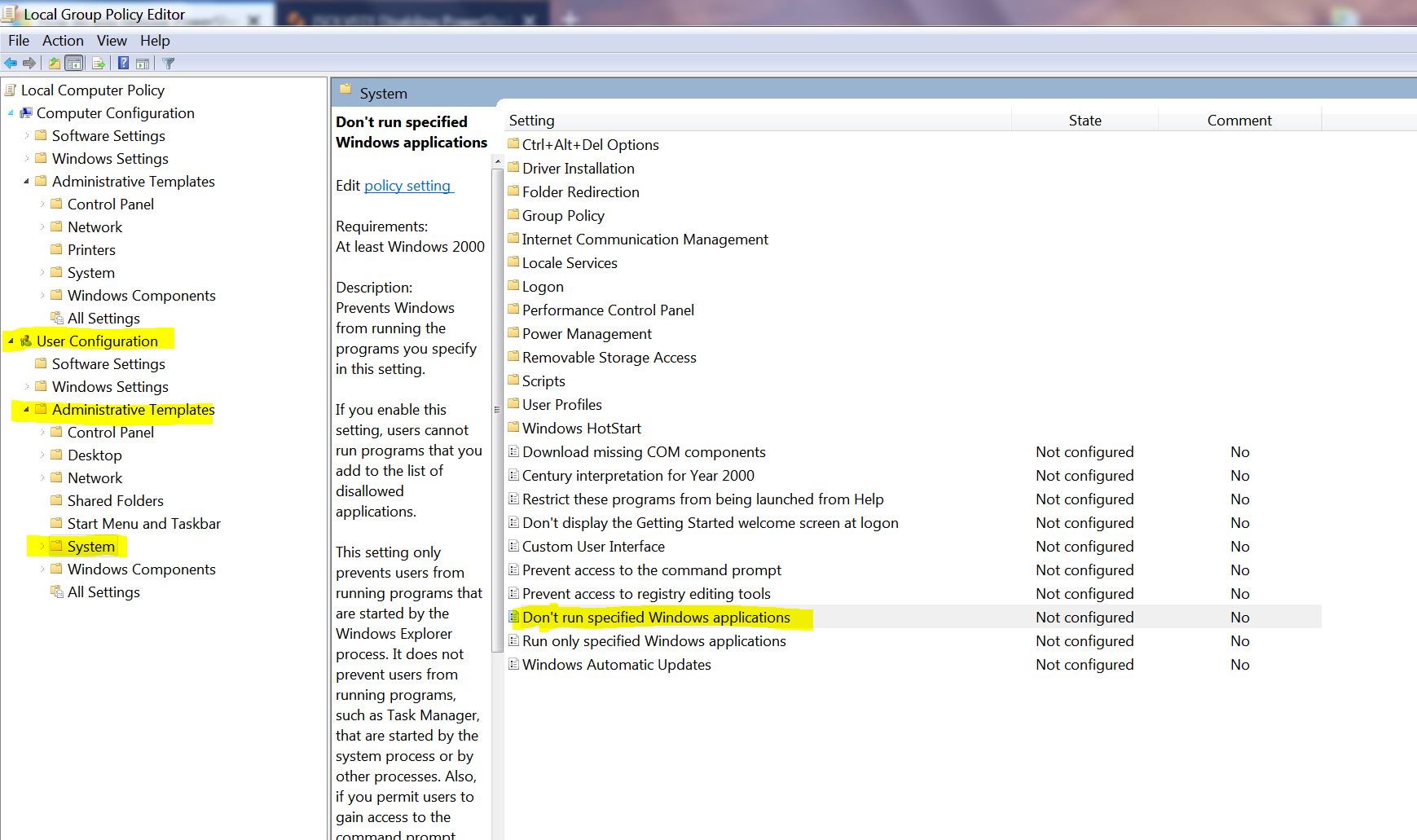Image resolution: width=1417 pixels, height=840 pixels.
Task: Open the Action menu
Action: click(x=63, y=40)
